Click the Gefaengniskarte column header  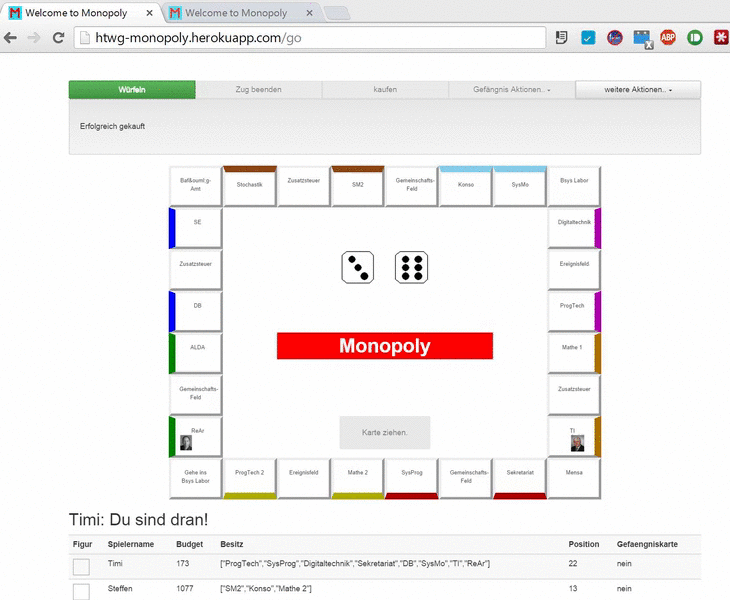click(x=647, y=544)
